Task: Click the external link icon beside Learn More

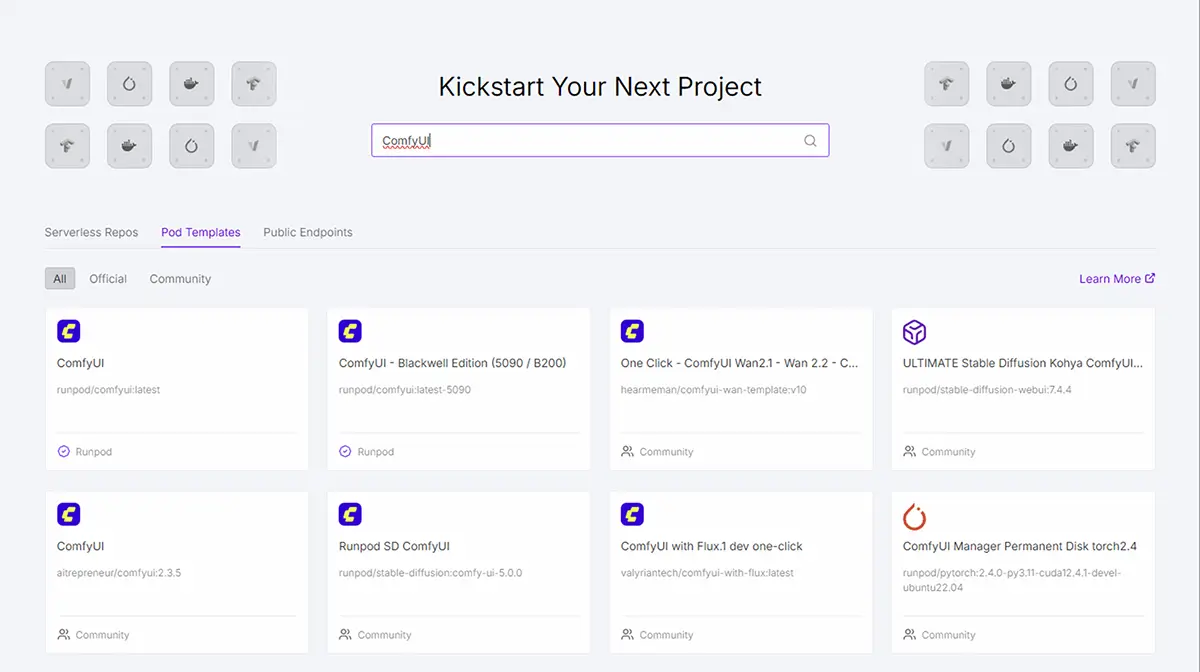Action: [x=1150, y=279]
